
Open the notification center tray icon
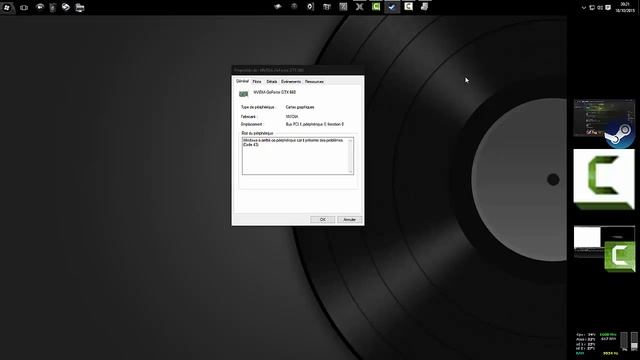coord(608,7)
